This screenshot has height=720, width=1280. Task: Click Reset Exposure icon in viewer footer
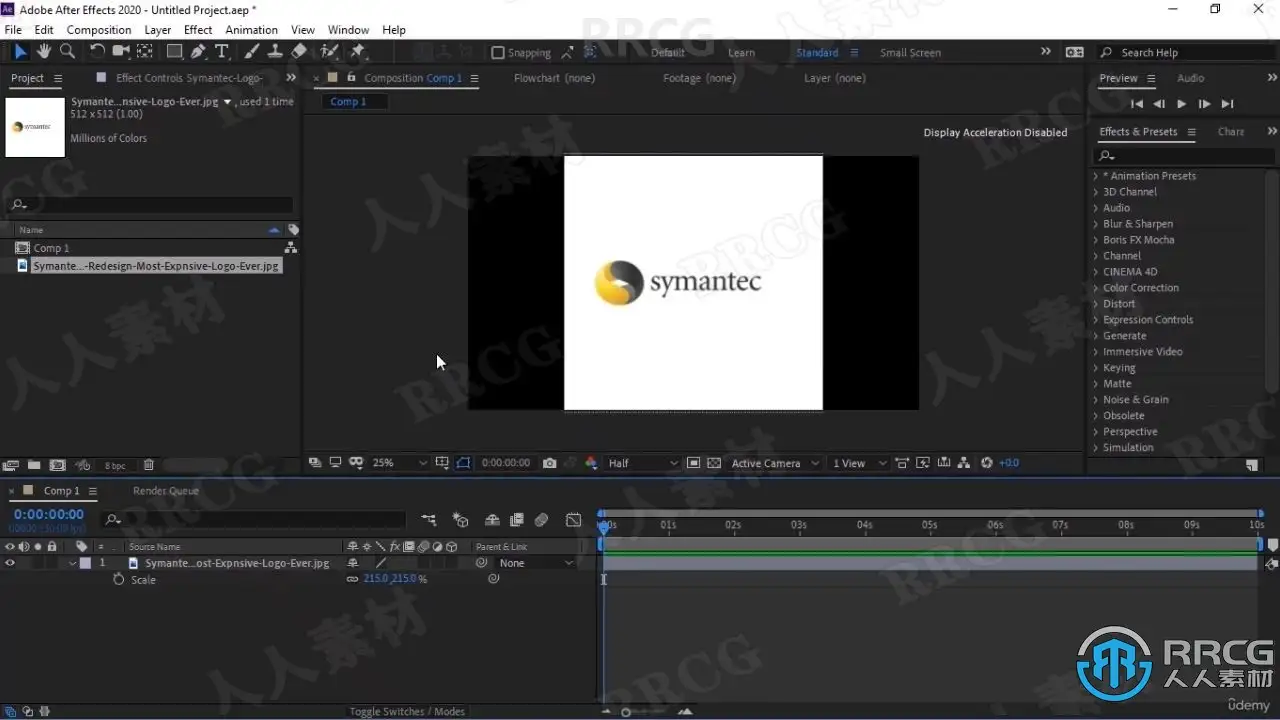pyautogui.click(x=987, y=463)
